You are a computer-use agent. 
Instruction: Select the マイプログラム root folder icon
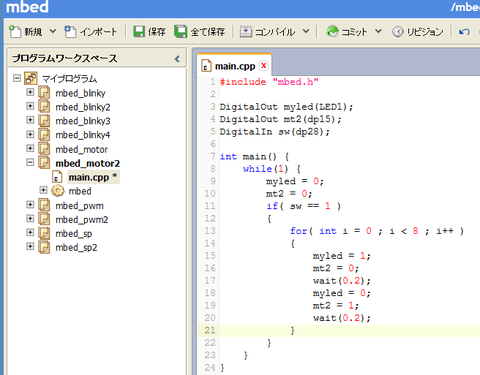31,78
